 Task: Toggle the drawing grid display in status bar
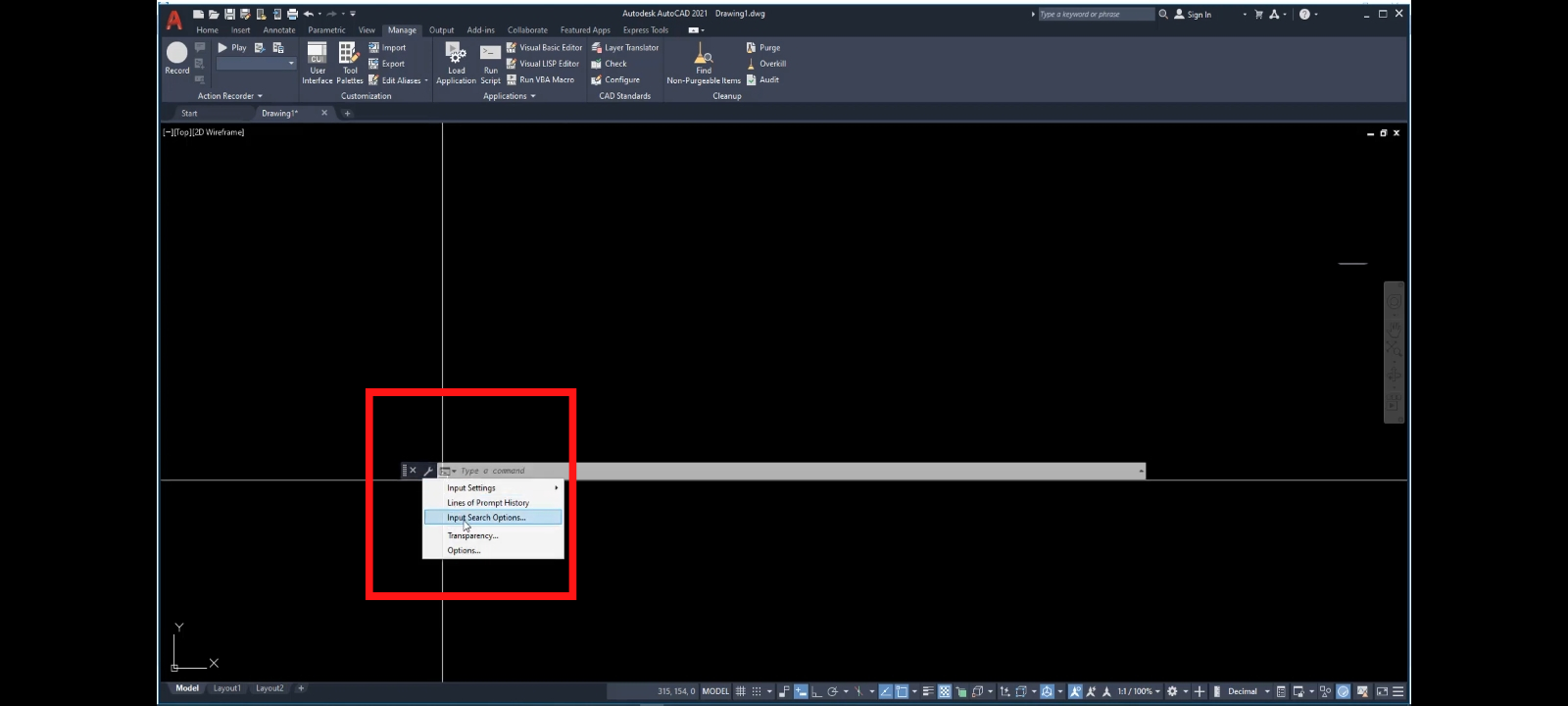(x=741, y=691)
